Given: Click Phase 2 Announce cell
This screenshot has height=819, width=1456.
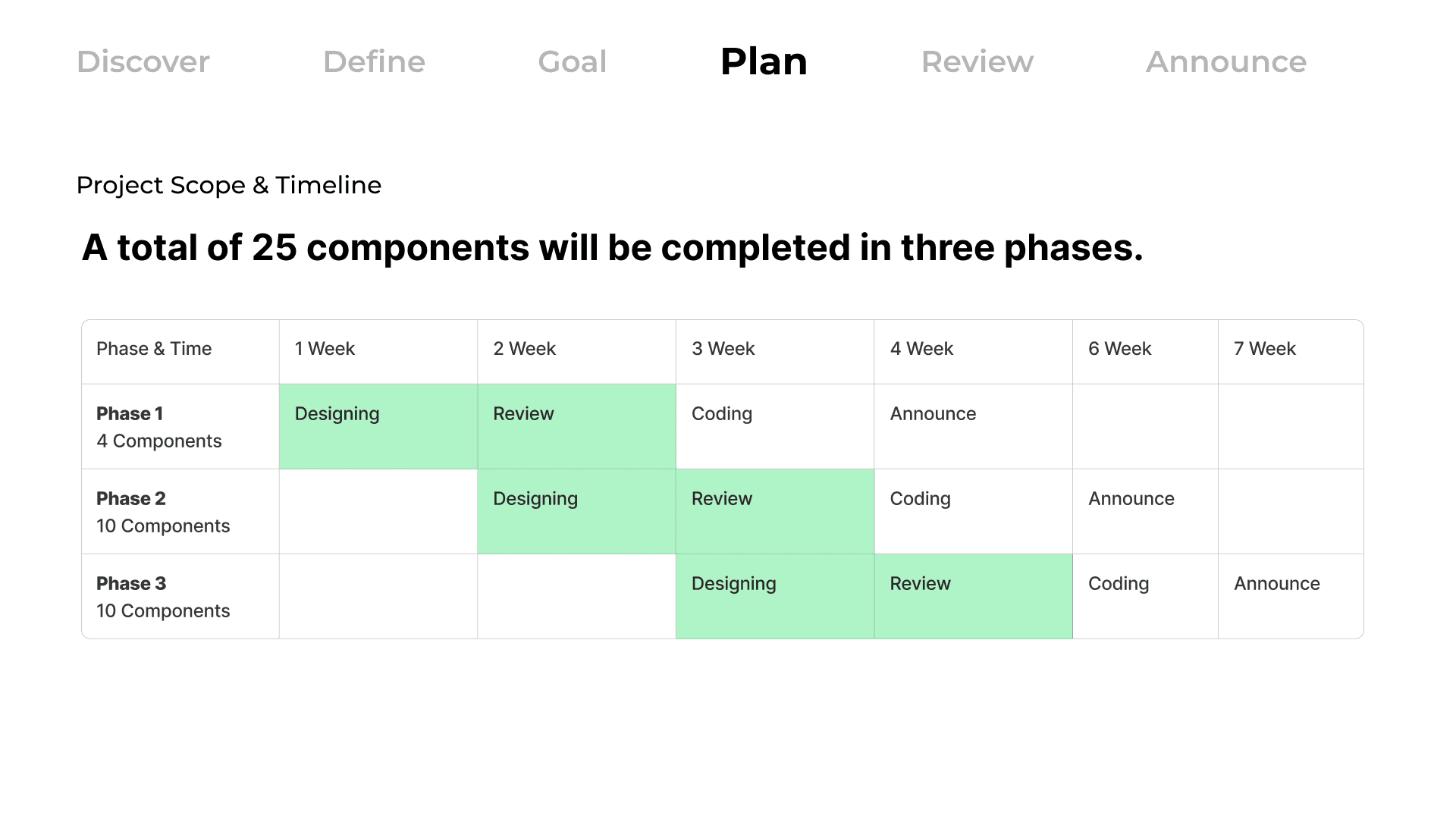Looking at the screenshot, I should pyautogui.click(x=1145, y=511).
